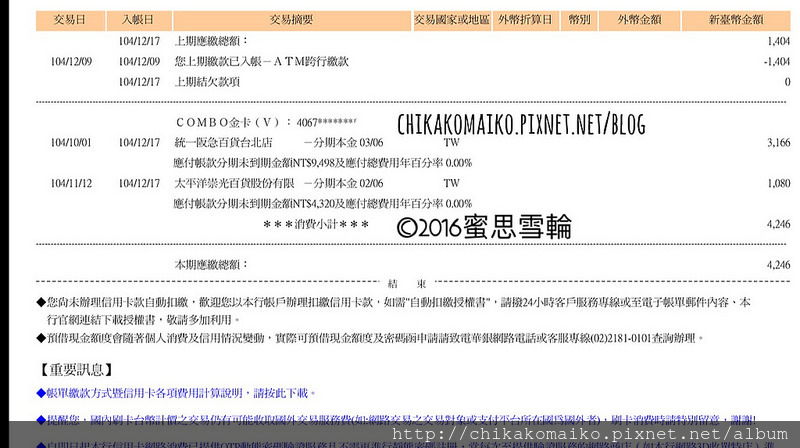Click the 結束 end-of-statement marker
Viewport: 800px width, 448px height.
click(407, 284)
